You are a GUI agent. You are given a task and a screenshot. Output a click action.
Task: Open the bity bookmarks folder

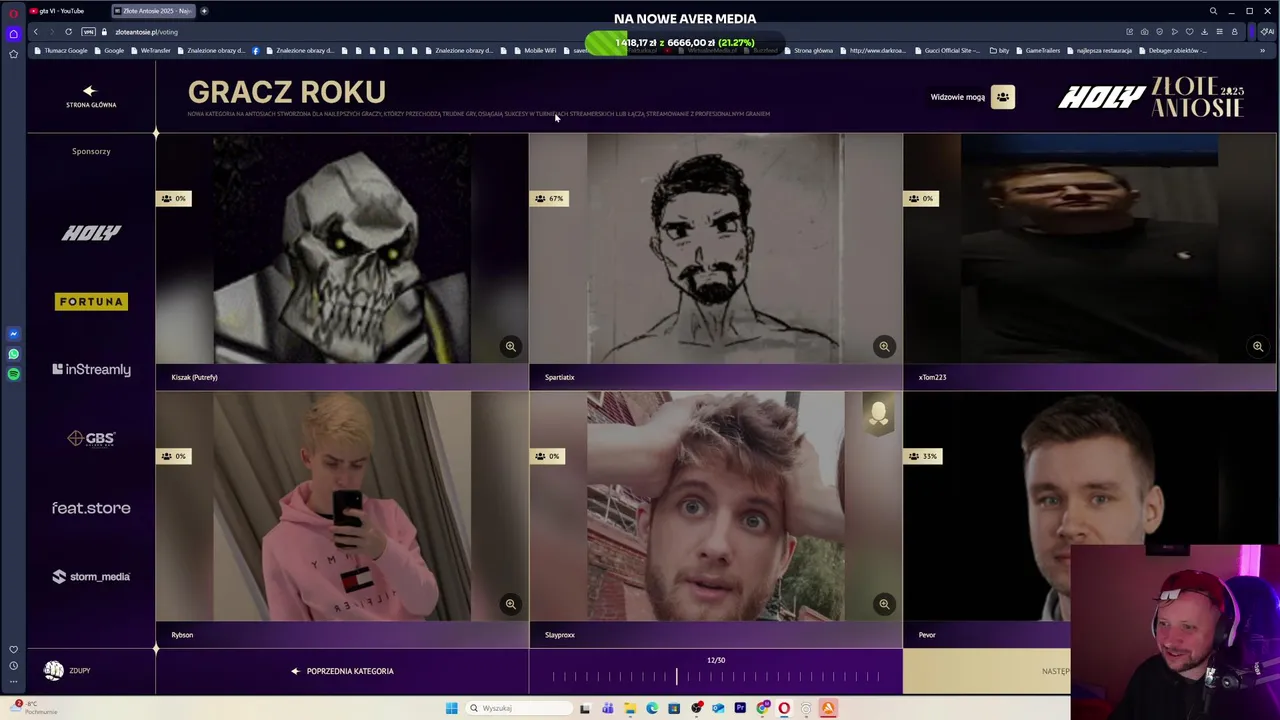(x=1000, y=50)
